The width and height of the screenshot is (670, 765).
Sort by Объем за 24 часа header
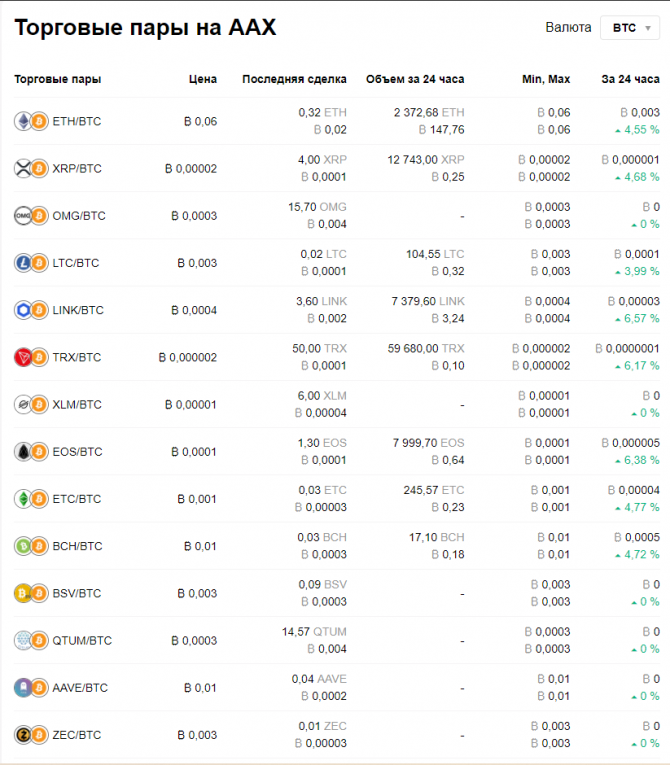(414, 79)
